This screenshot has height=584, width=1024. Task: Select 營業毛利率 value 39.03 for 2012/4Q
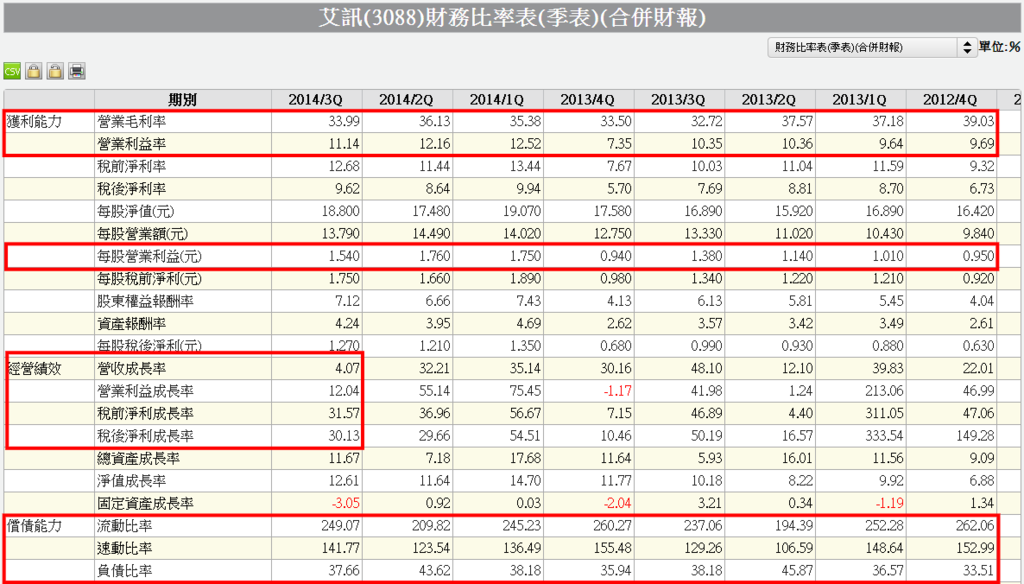pos(978,122)
